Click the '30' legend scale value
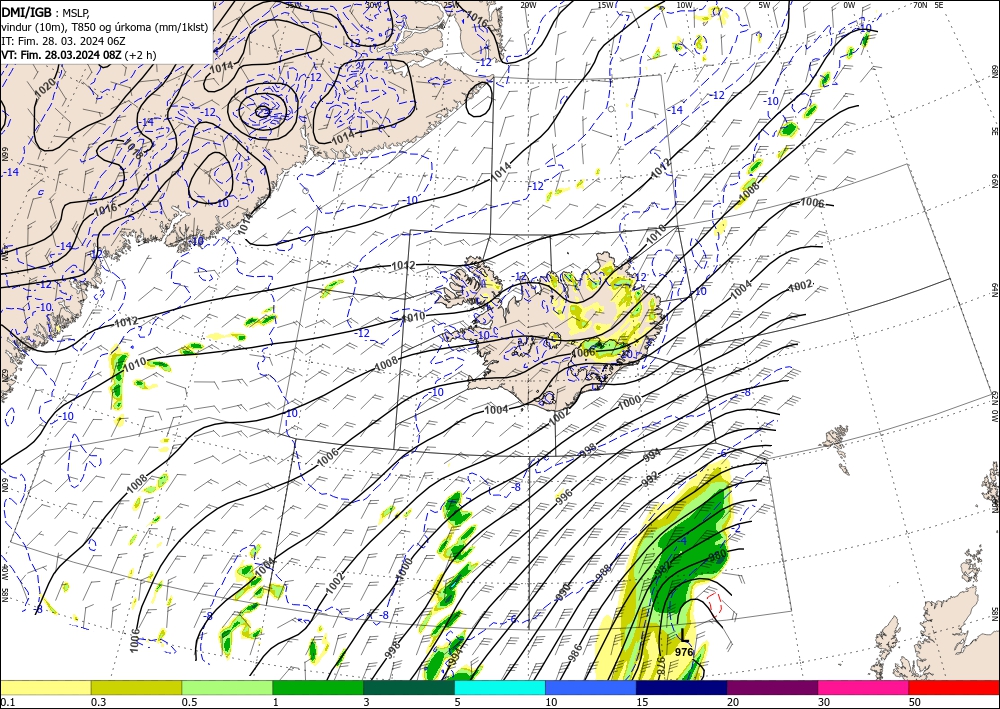Screen dimensions: 1000x709 coord(823,702)
